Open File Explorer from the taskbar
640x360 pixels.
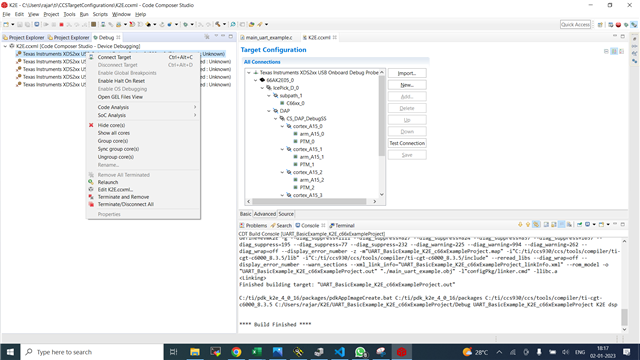(x=195, y=352)
